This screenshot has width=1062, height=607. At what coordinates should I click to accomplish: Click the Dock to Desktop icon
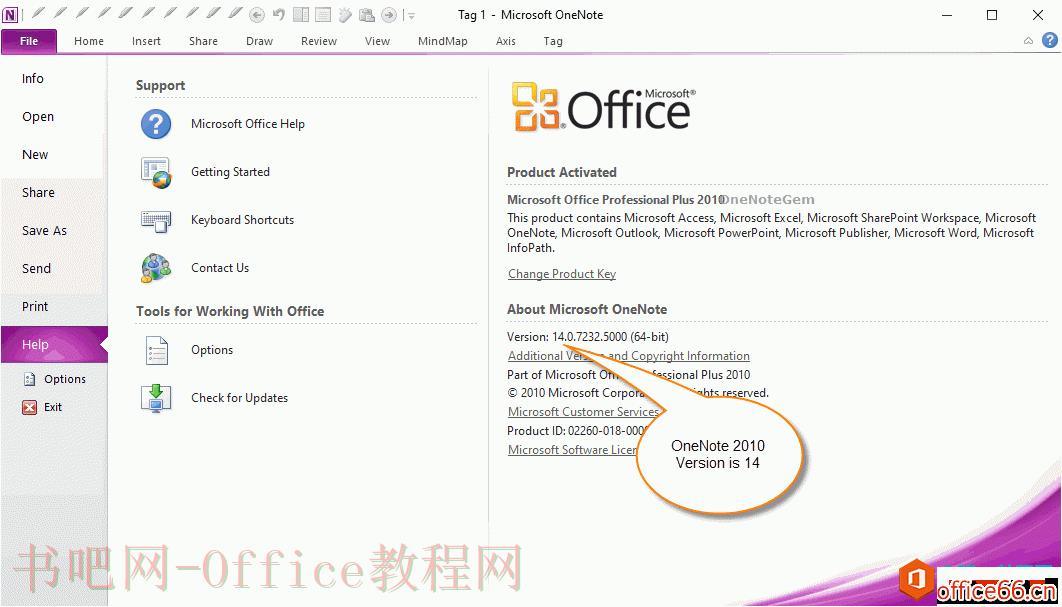coord(301,15)
